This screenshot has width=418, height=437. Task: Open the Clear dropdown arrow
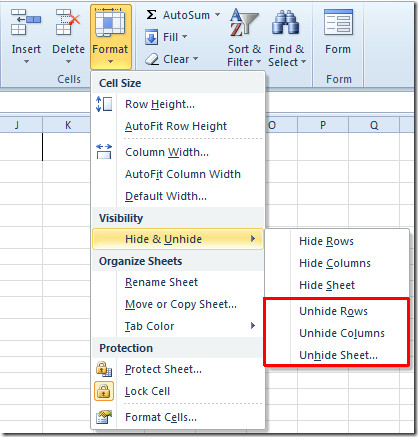coord(195,59)
